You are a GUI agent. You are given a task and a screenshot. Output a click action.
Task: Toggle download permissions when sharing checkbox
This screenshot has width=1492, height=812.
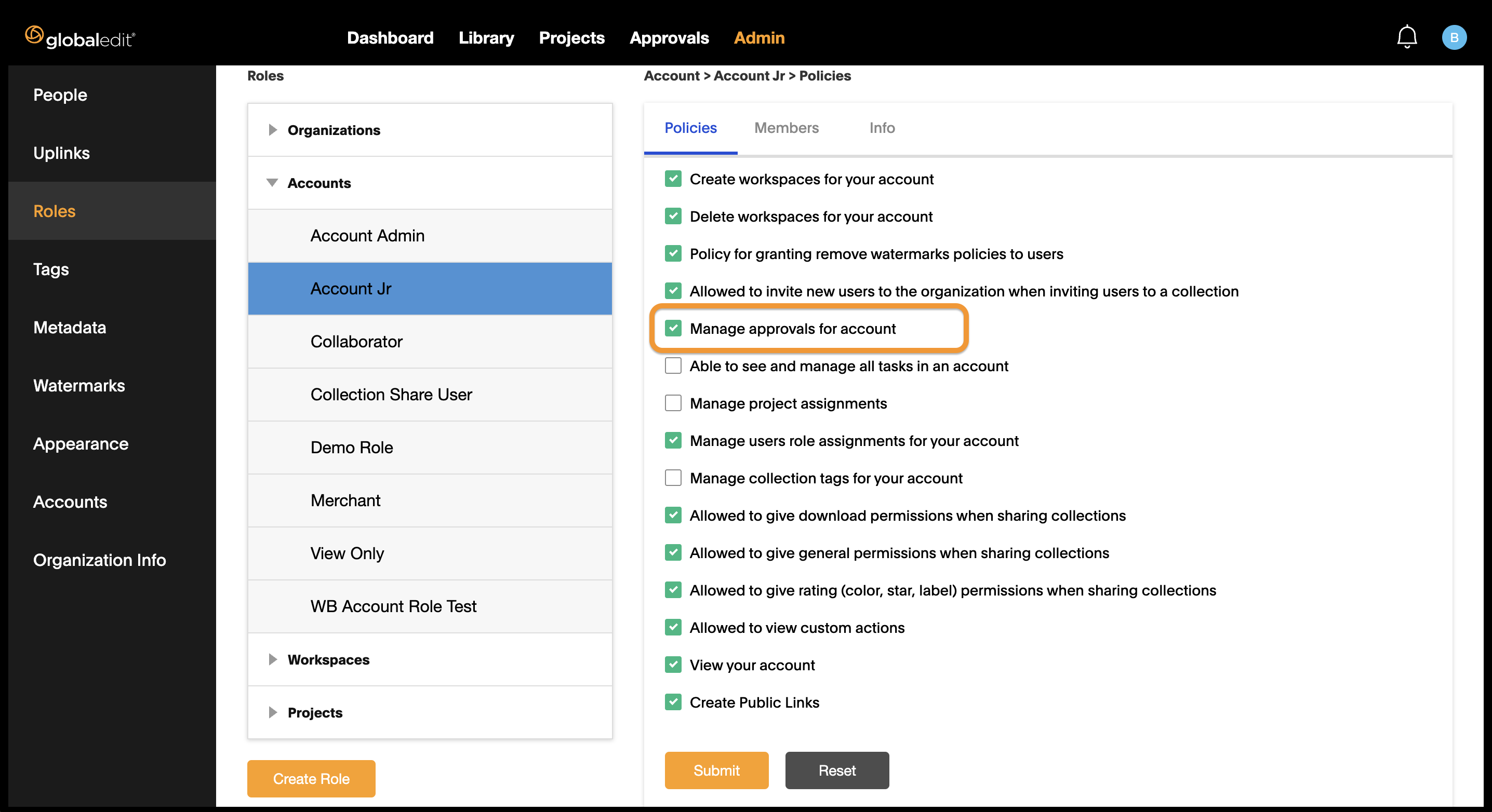pos(673,515)
